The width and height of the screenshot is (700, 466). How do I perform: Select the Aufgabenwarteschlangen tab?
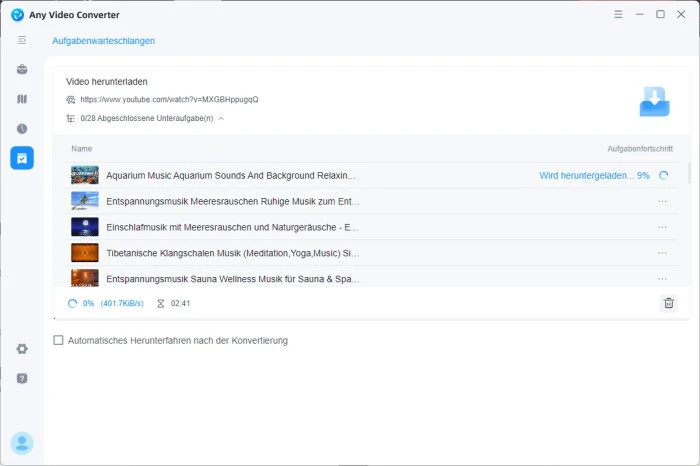click(103, 41)
